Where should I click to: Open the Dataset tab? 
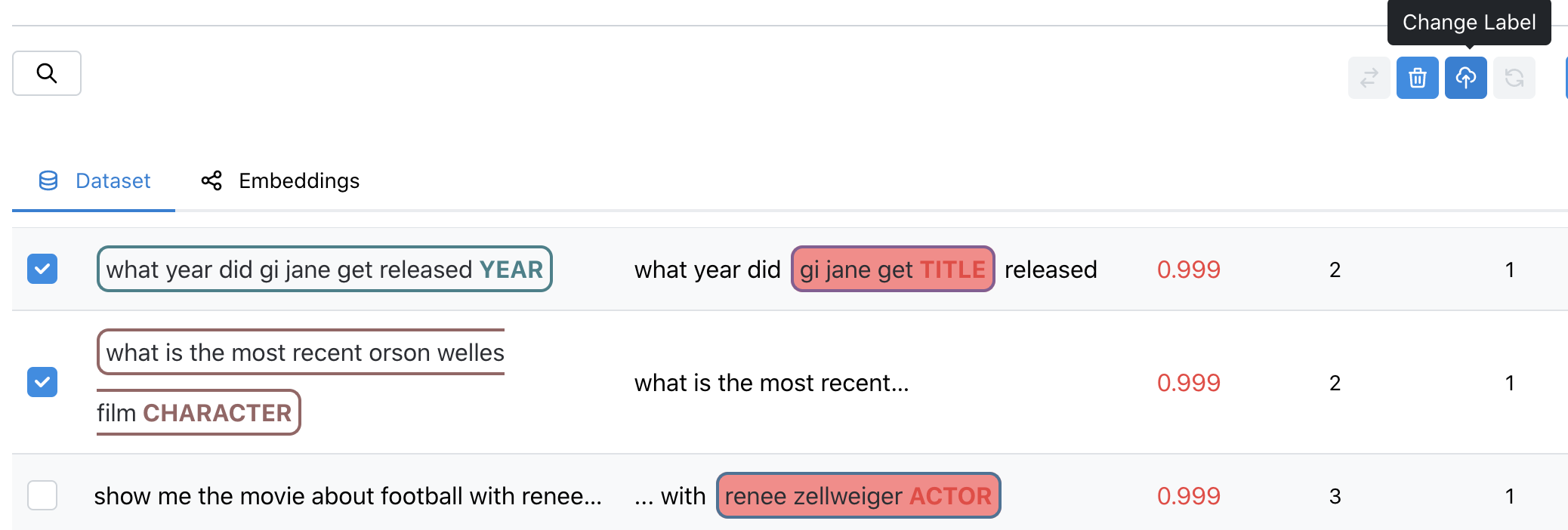point(113,181)
